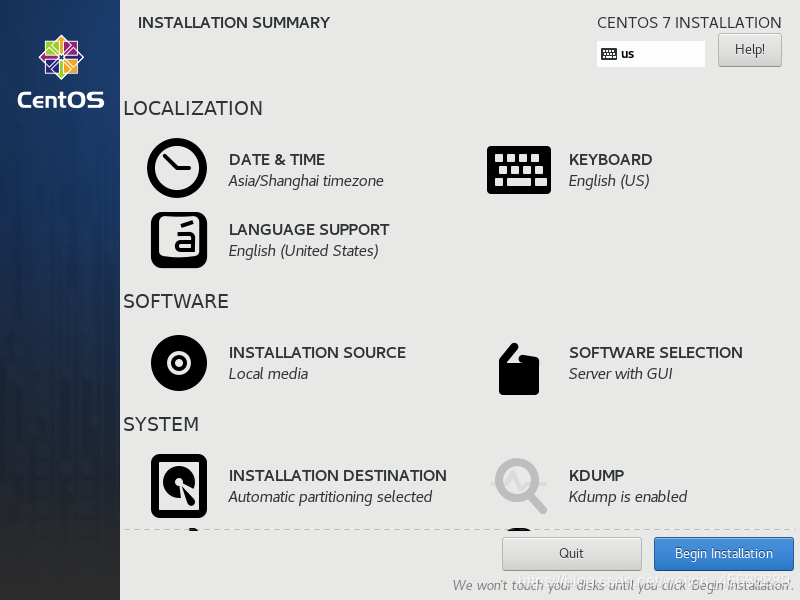Viewport: 800px width, 600px height.
Task: Click the CentOS logo
Action: click(x=61, y=72)
